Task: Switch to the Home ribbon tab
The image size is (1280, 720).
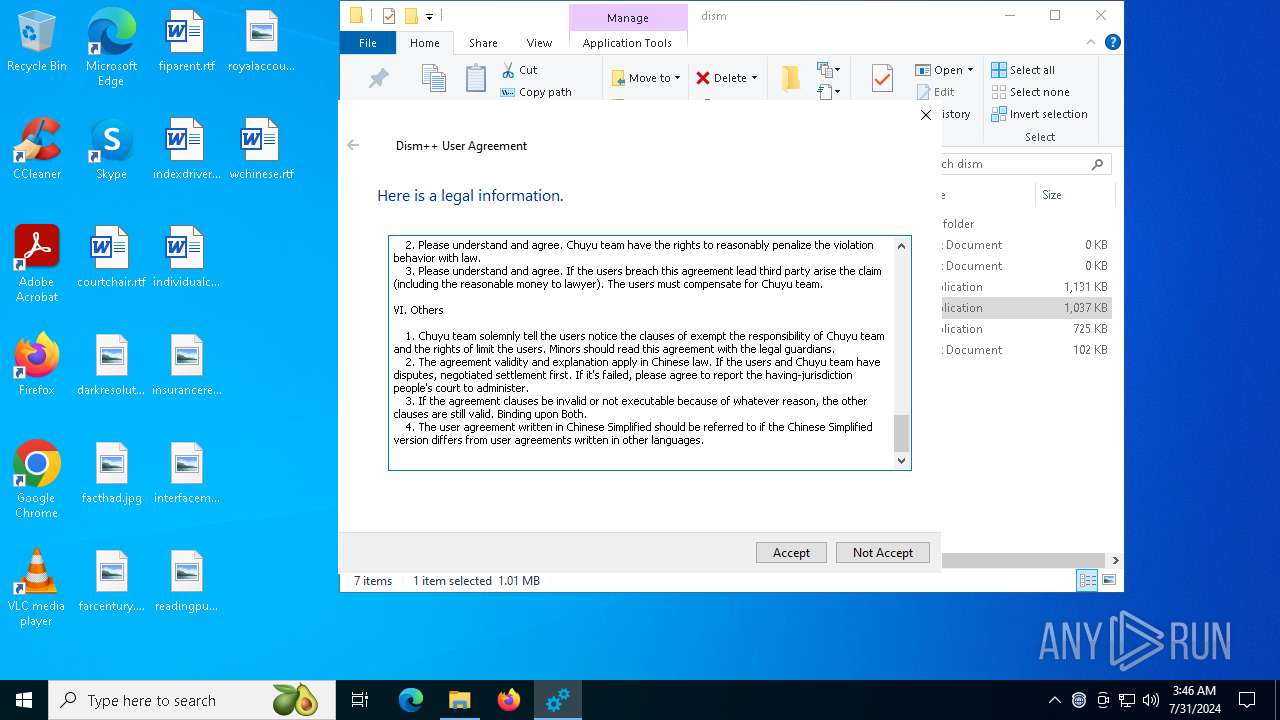Action: click(424, 43)
